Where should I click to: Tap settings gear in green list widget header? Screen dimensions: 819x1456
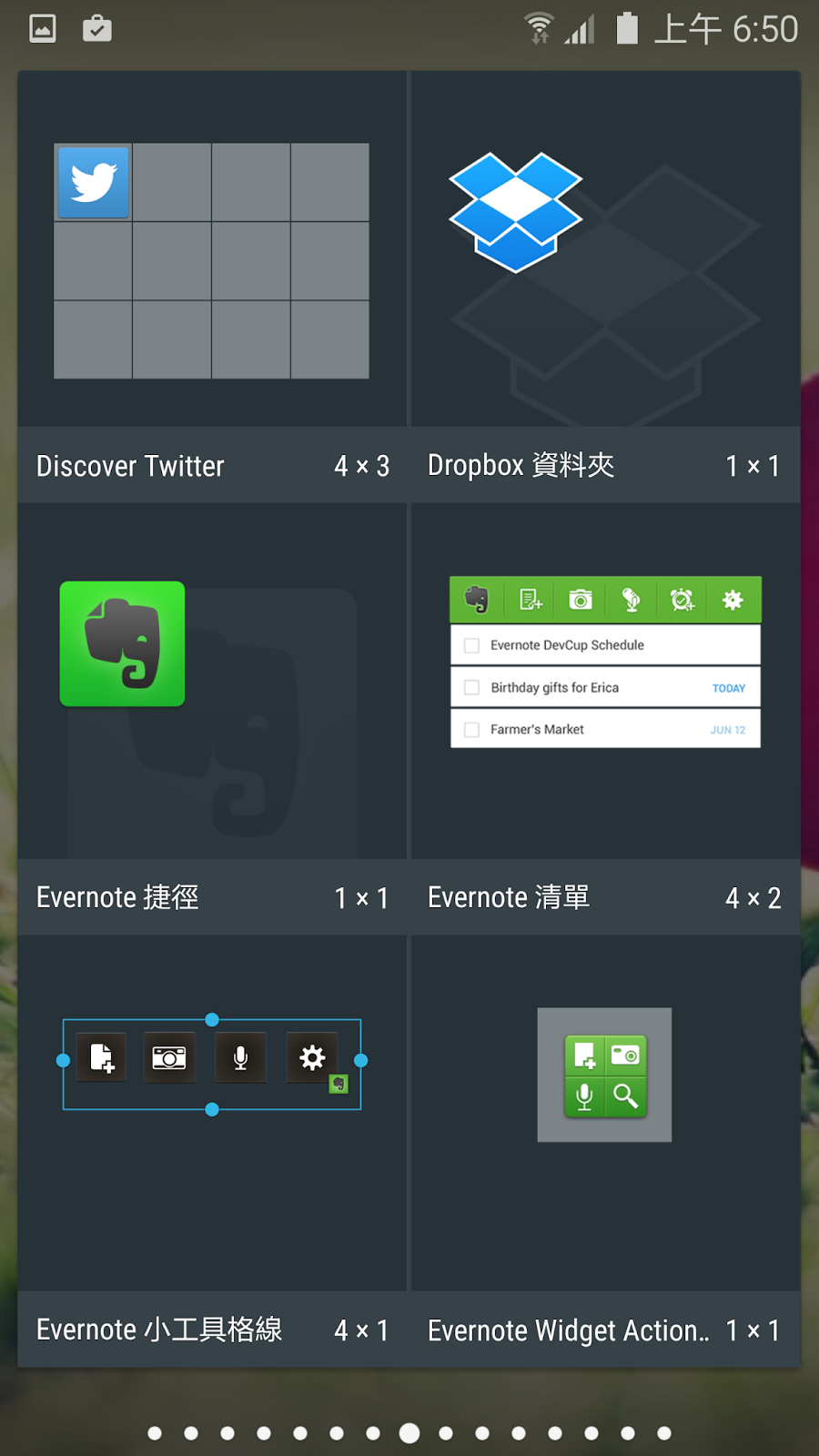pyautogui.click(x=733, y=599)
